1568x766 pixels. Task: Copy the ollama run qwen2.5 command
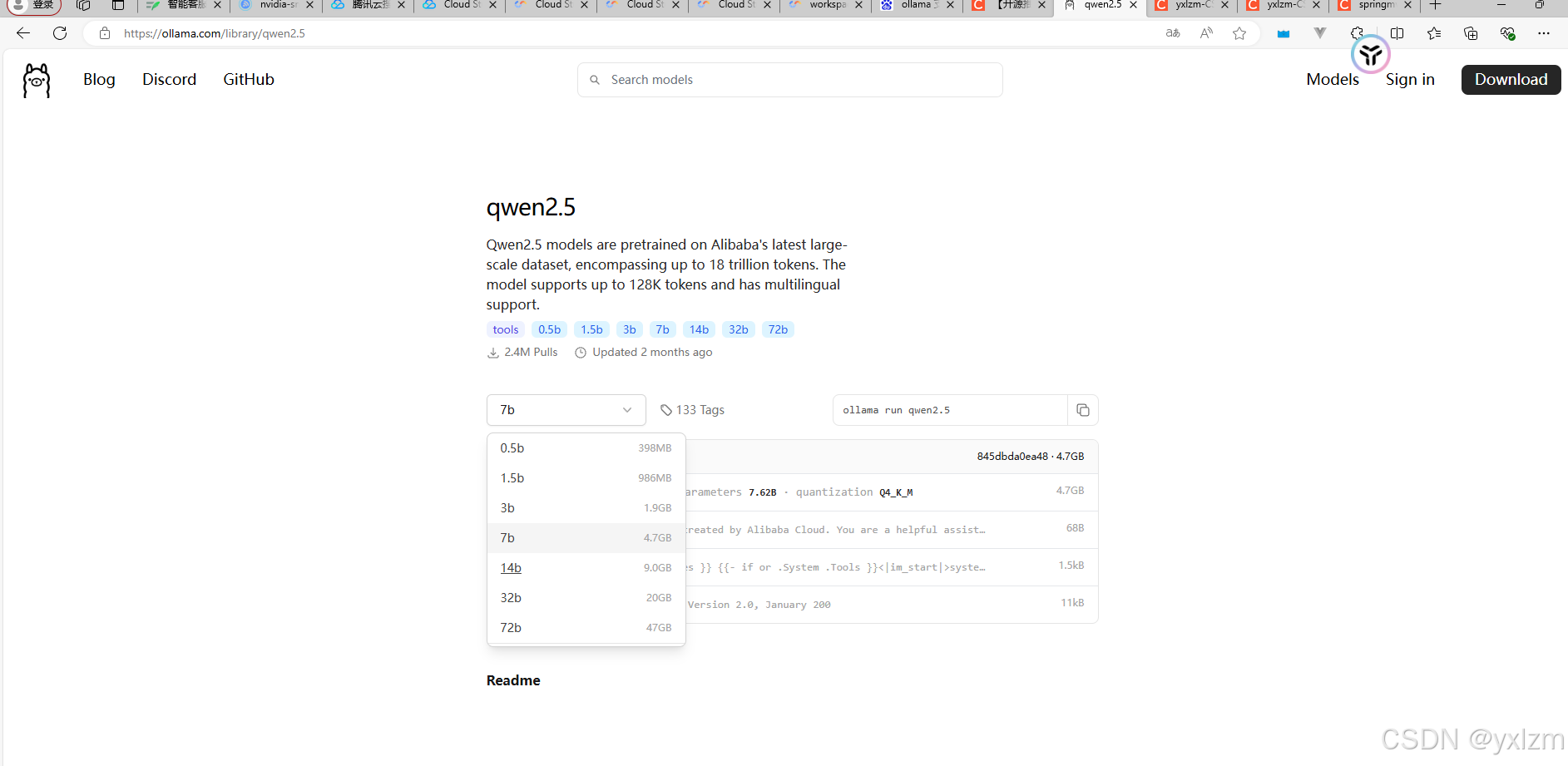pyautogui.click(x=1082, y=410)
